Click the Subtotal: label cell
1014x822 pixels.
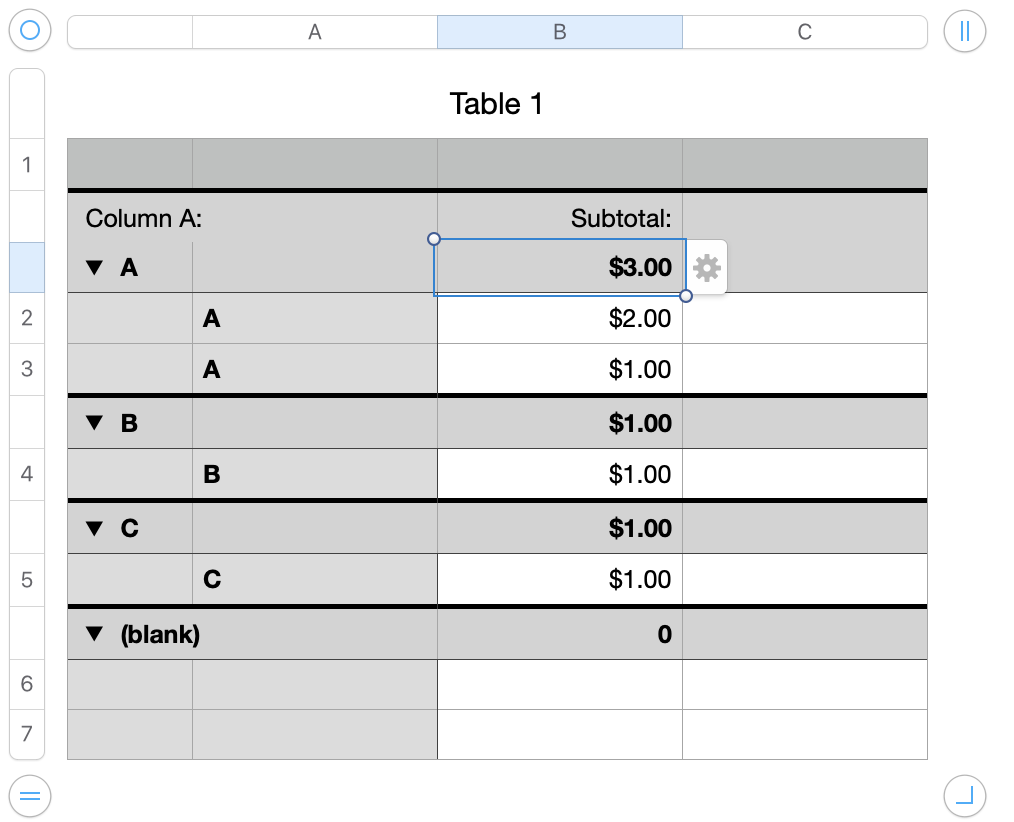click(560, 218)
